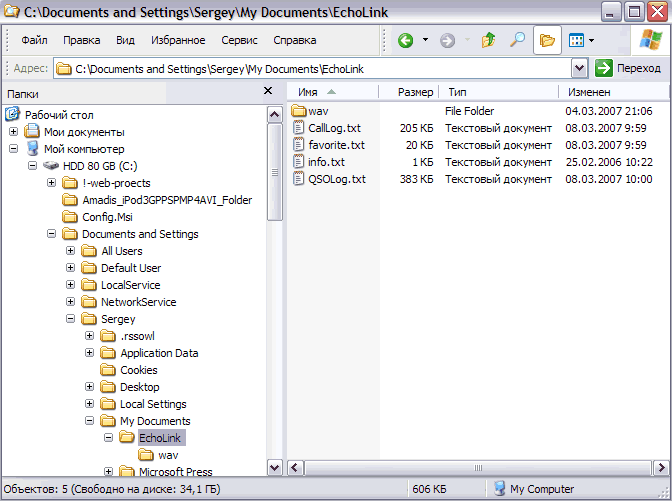This screenshot has height=501, width=672.
Task: Select the CallLog.txt file icon
Action: (x=298, y=128)
